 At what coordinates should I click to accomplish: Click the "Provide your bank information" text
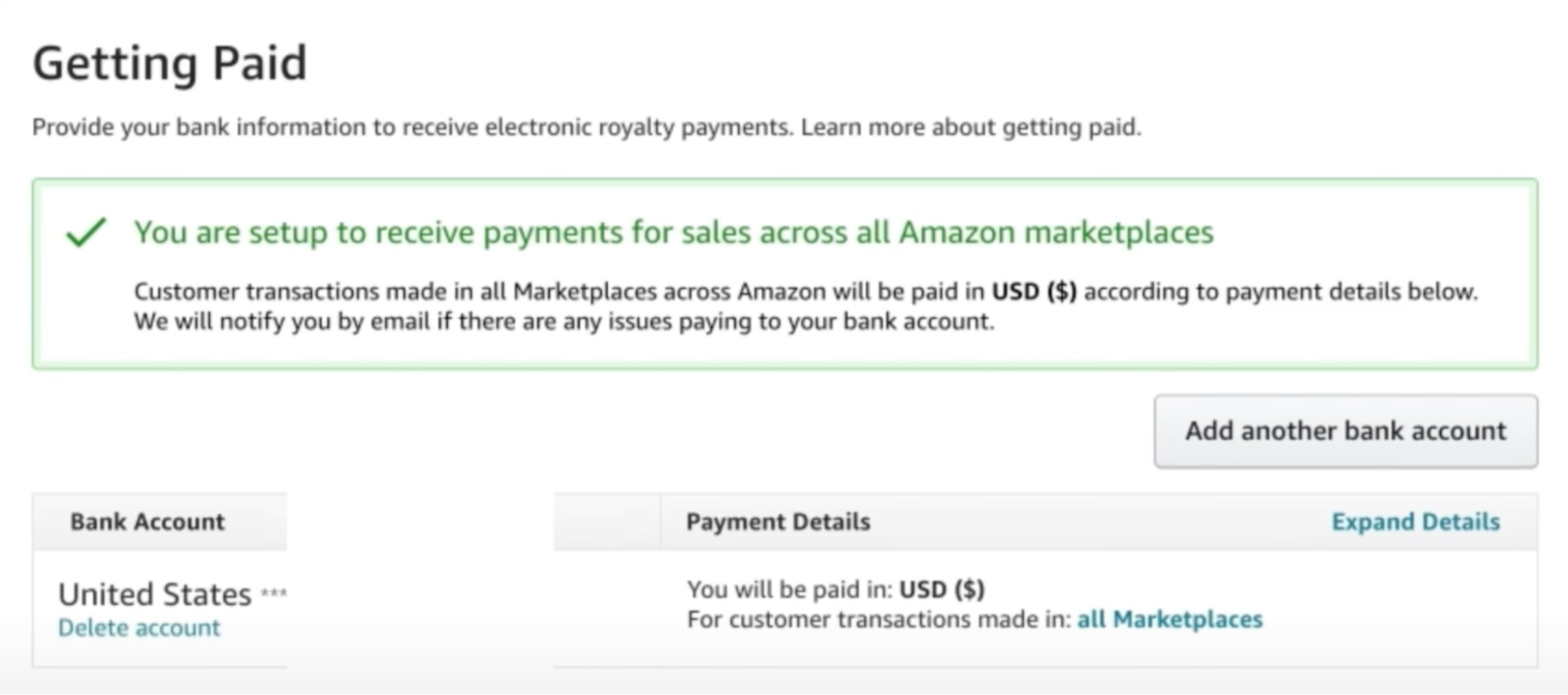(412, 127)
